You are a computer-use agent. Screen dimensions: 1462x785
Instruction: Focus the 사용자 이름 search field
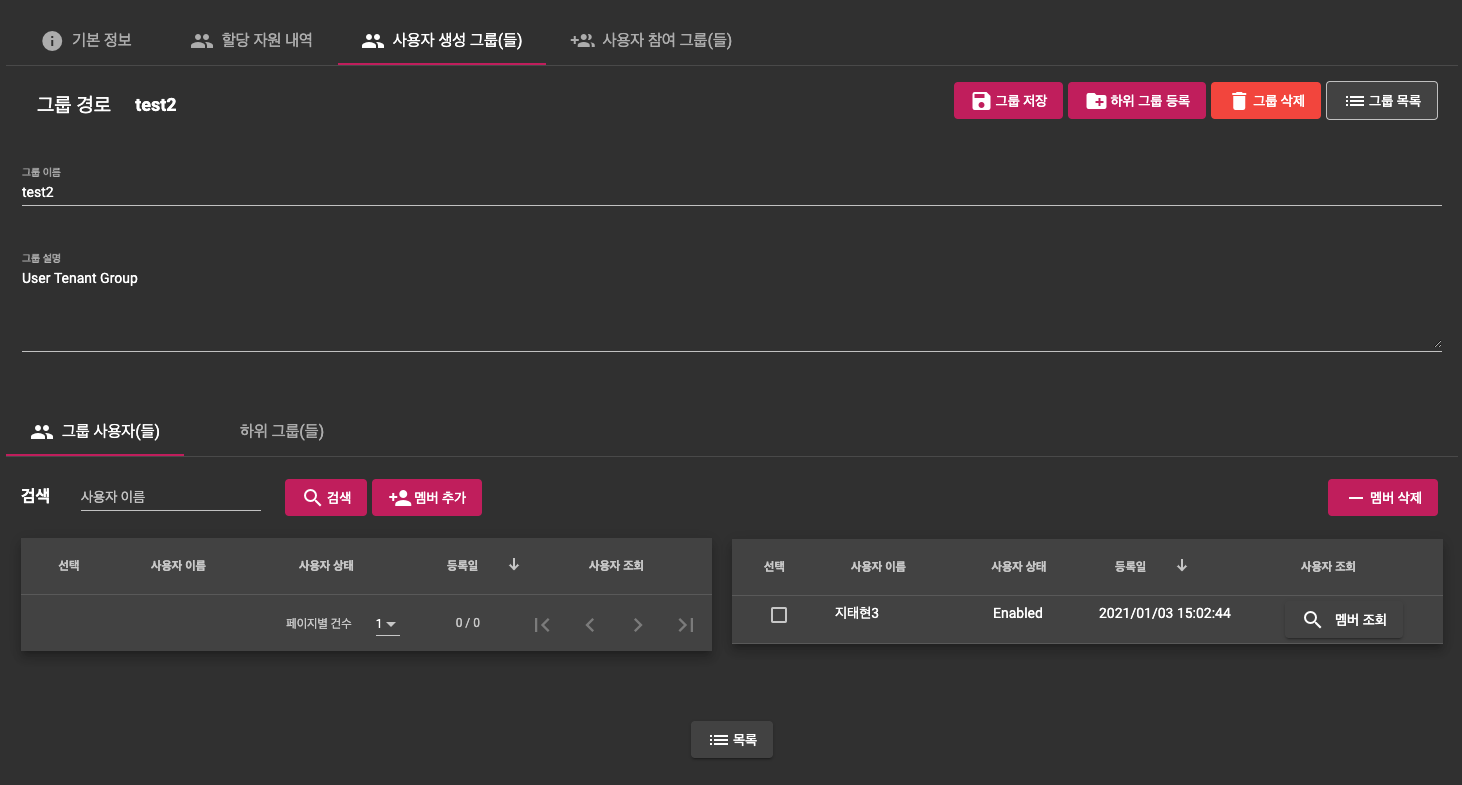tap(170, 496)
